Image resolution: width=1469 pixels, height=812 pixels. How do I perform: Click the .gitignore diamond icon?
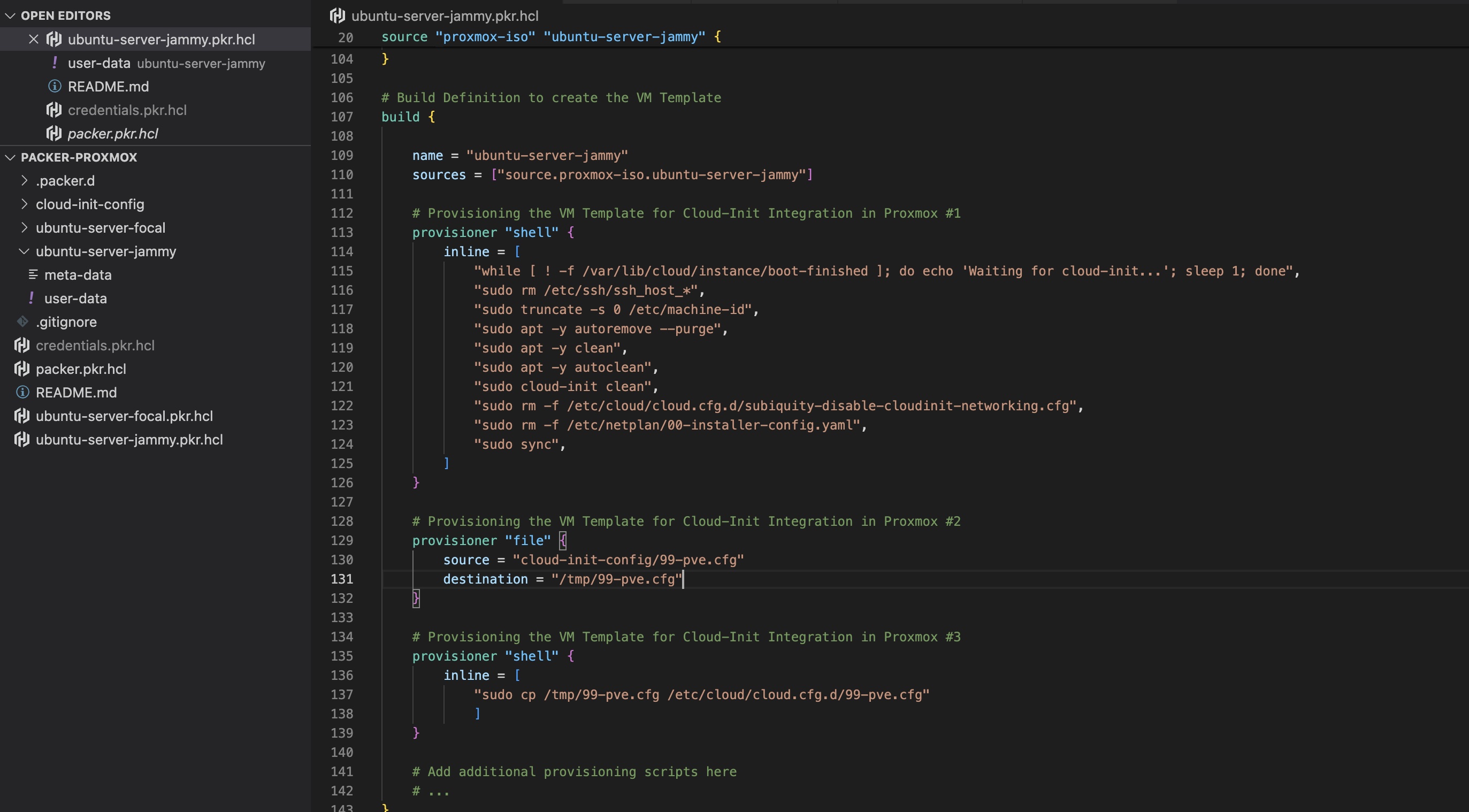click(22, 321)
